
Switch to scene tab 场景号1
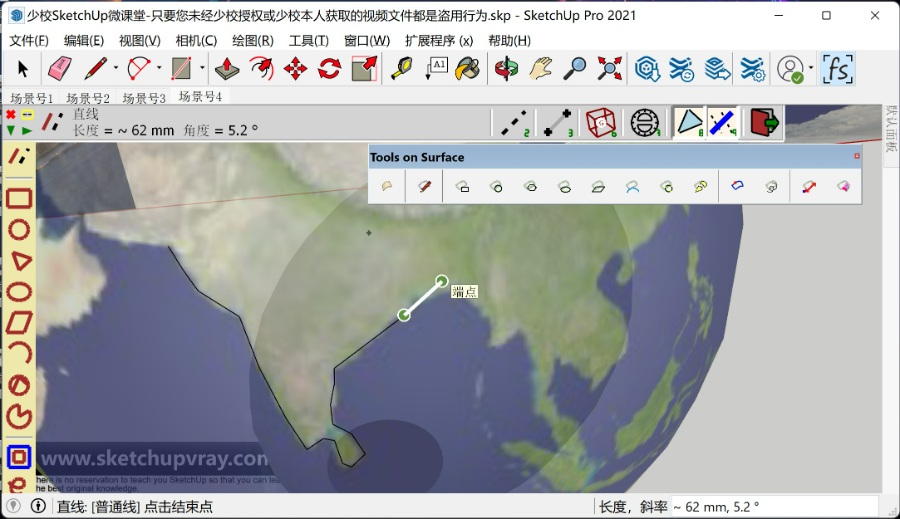click(32, 98)
